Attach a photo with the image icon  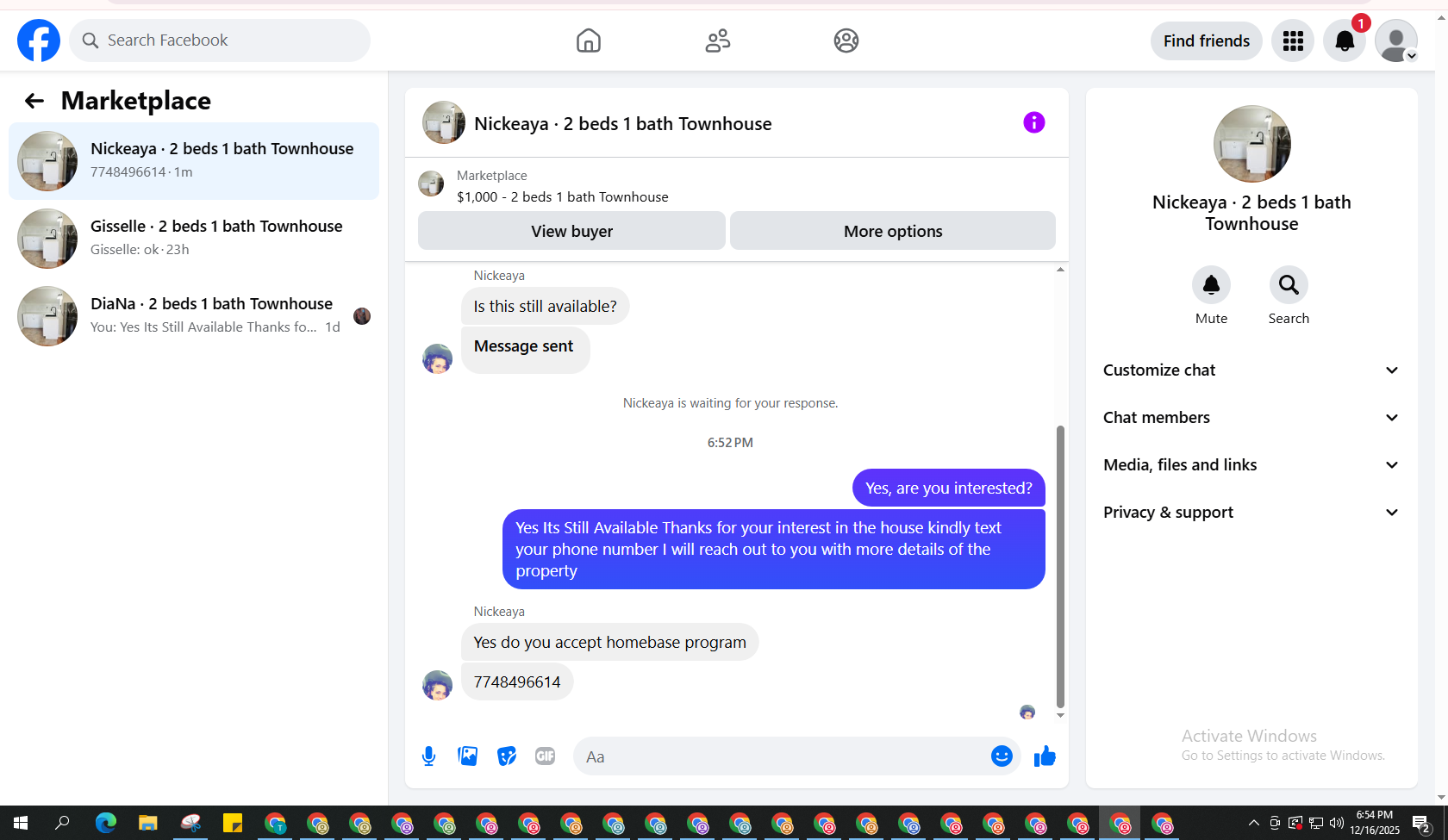[467, 756]
